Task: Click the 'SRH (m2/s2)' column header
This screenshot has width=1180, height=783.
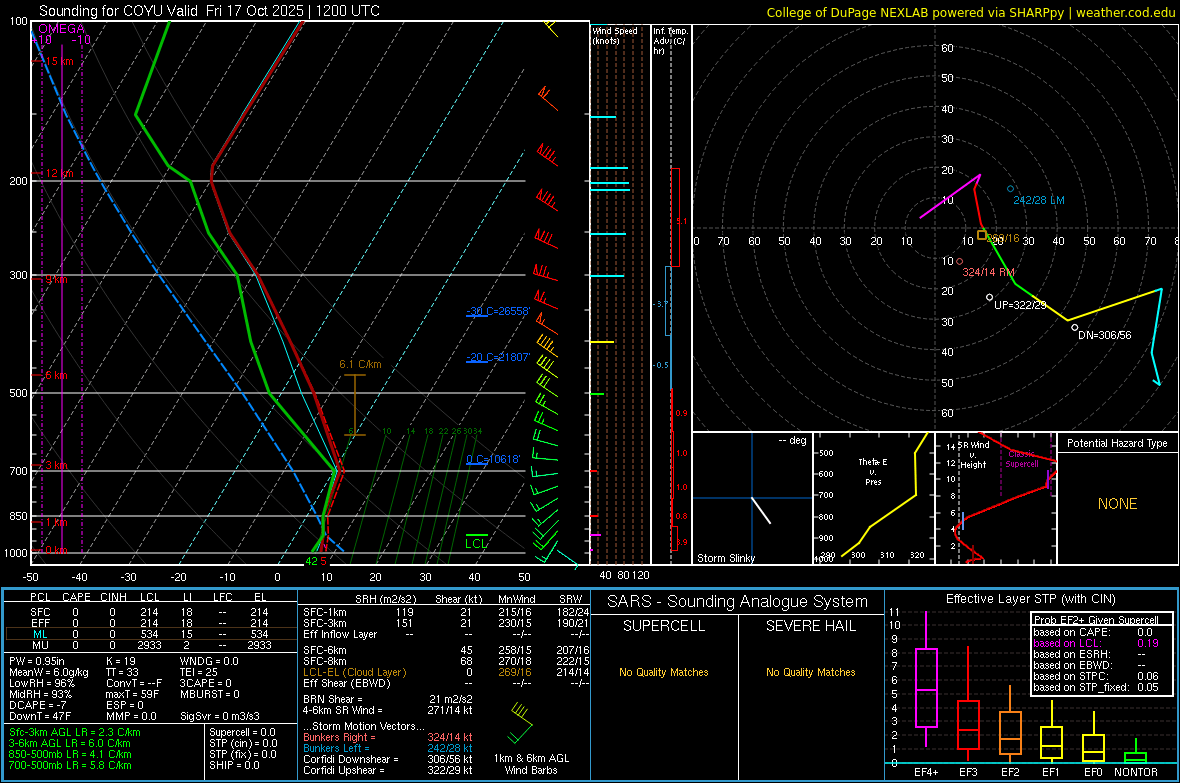Action: pyautogui.click(x=385, y=599)
